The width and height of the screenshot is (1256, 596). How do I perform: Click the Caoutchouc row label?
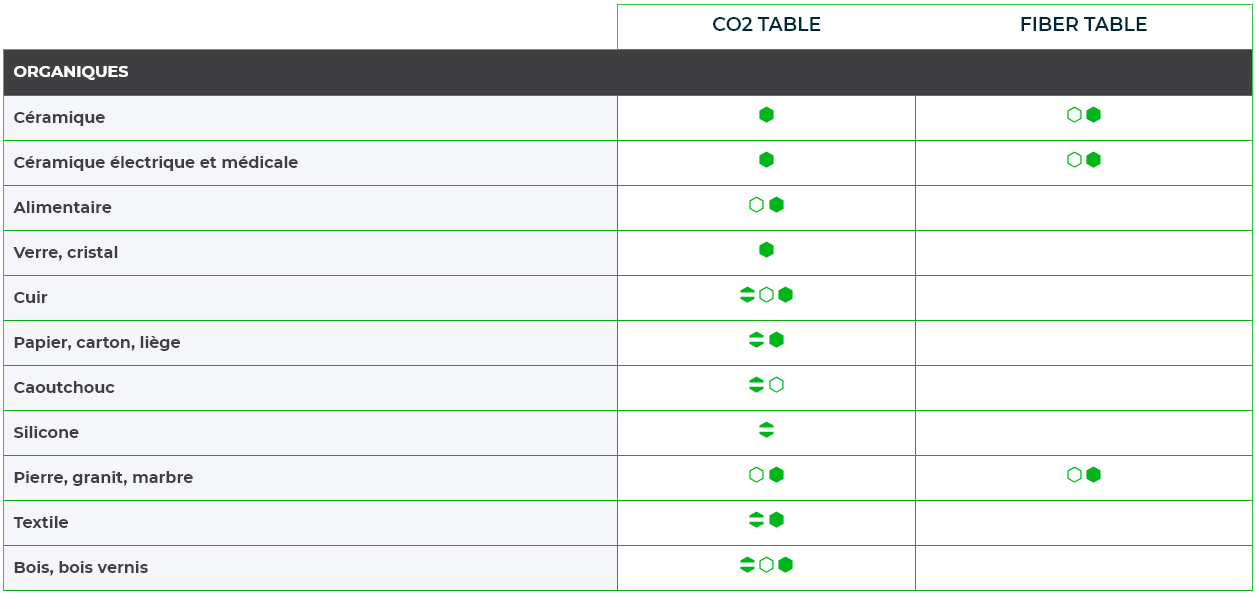64,388
